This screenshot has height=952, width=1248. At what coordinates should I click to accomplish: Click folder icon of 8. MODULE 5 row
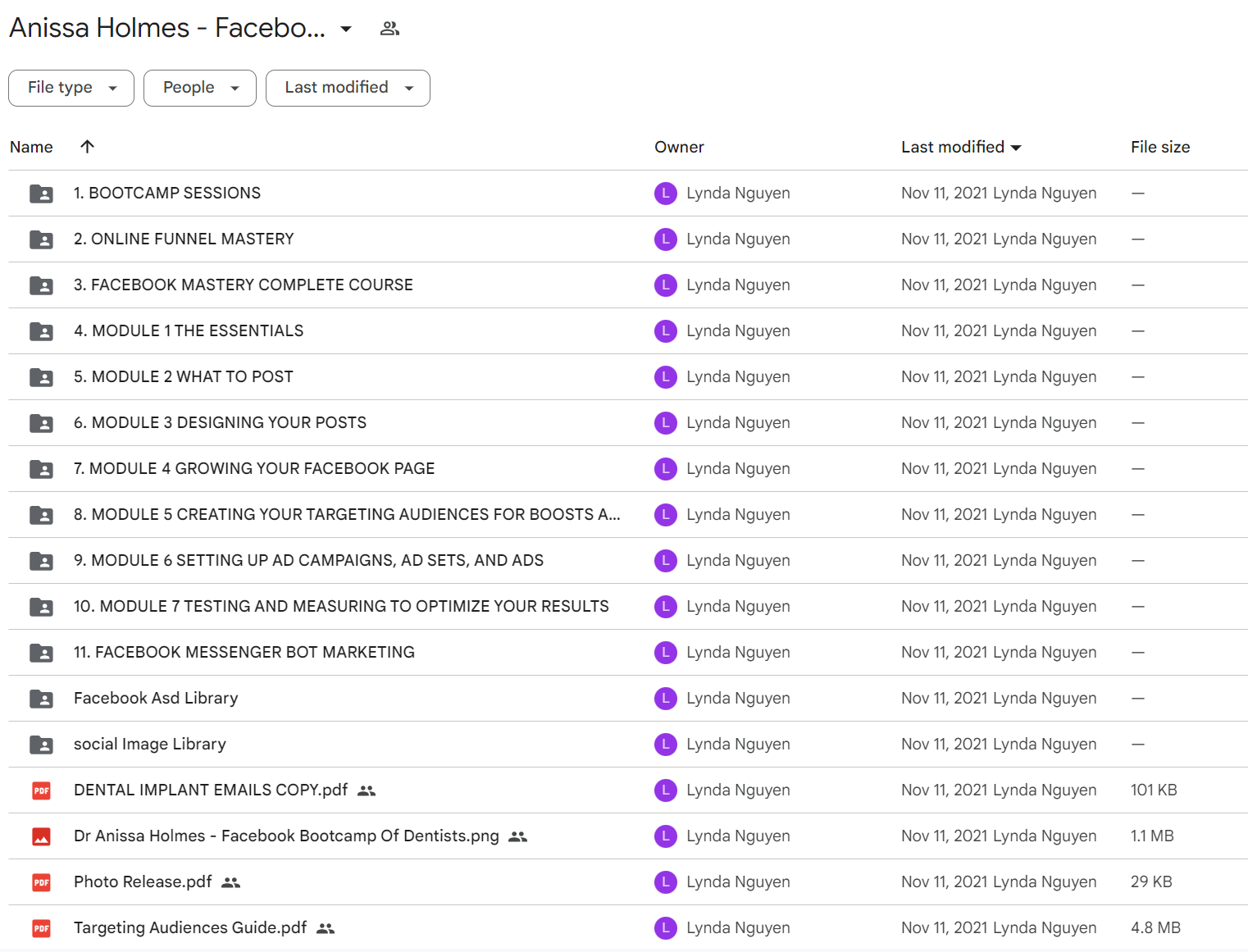pyautogui.click(x=41, y=515)
